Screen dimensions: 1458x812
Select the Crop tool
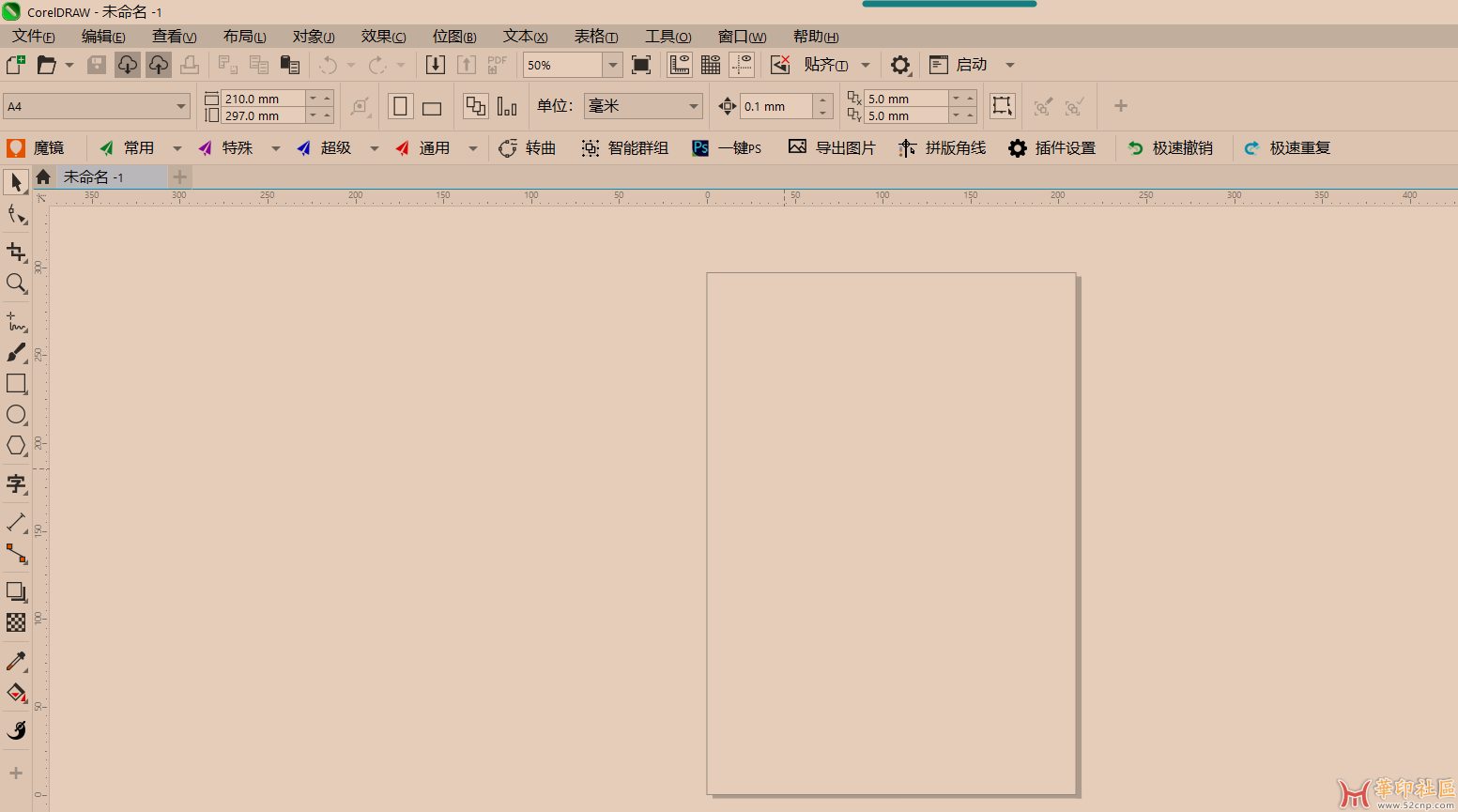click(16, 252)
